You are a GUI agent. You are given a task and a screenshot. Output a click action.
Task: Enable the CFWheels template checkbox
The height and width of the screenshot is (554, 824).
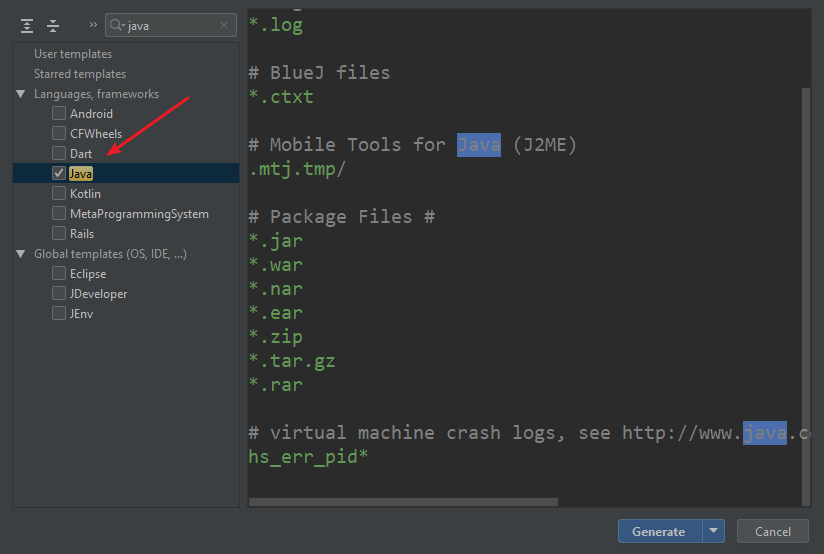[59, 134]
